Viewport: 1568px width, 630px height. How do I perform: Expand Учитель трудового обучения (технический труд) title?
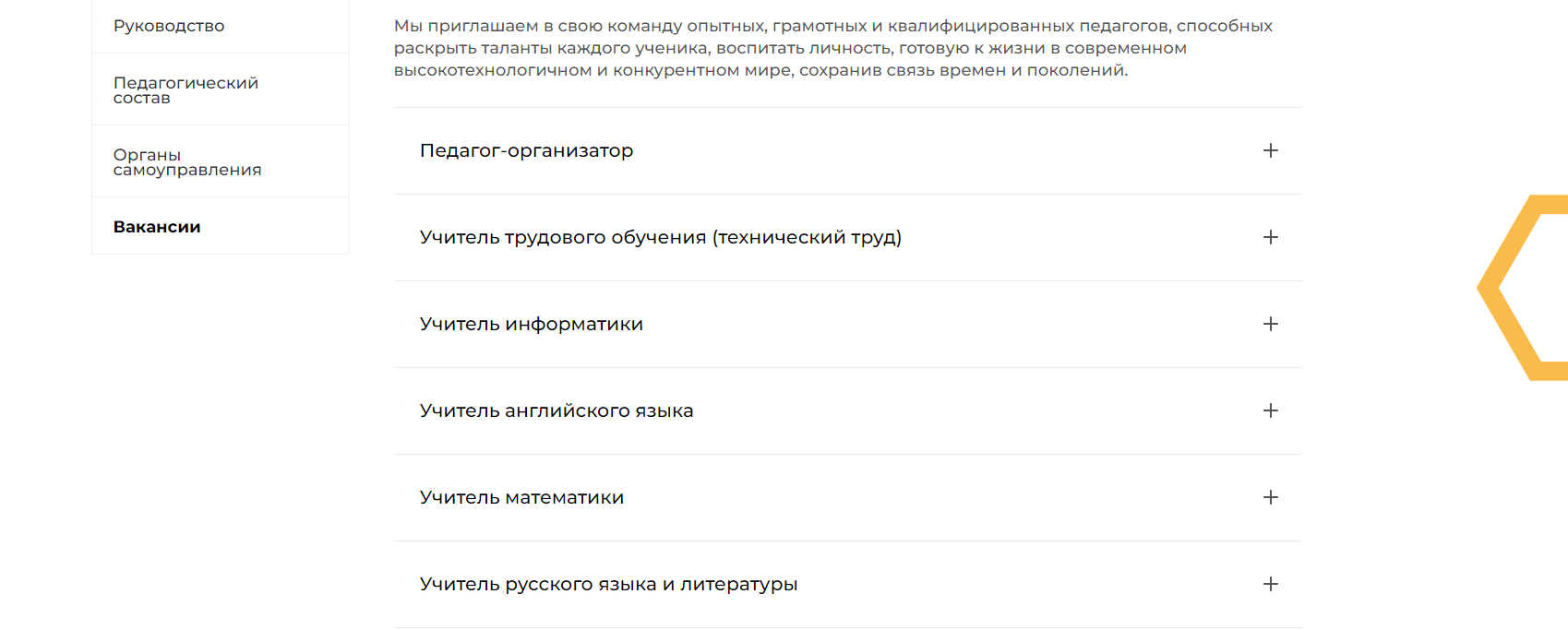[661, 237]
